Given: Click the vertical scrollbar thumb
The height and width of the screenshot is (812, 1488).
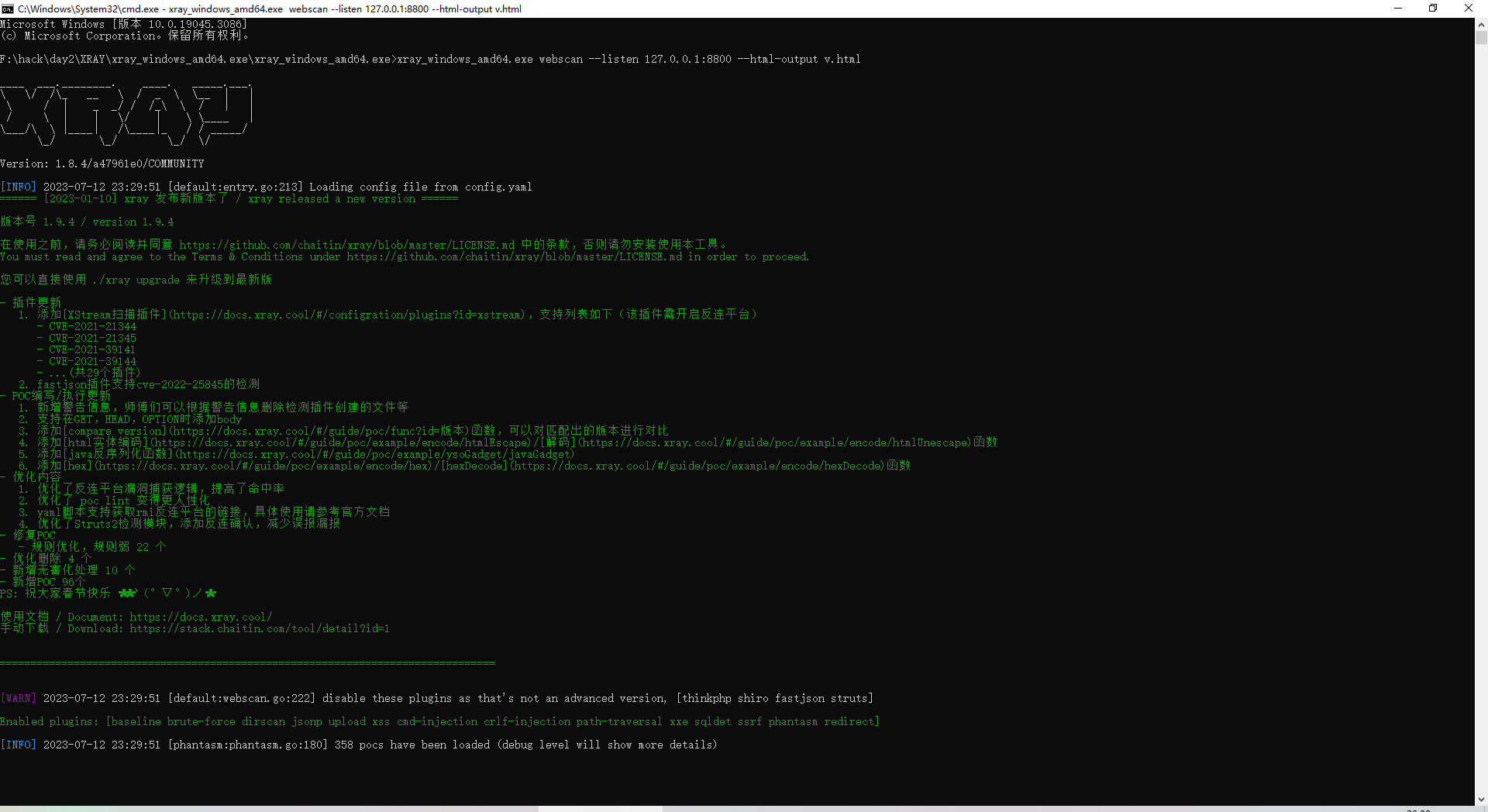Looking at the screenshot, I should pyautogui.click(x=1481, y=37).
